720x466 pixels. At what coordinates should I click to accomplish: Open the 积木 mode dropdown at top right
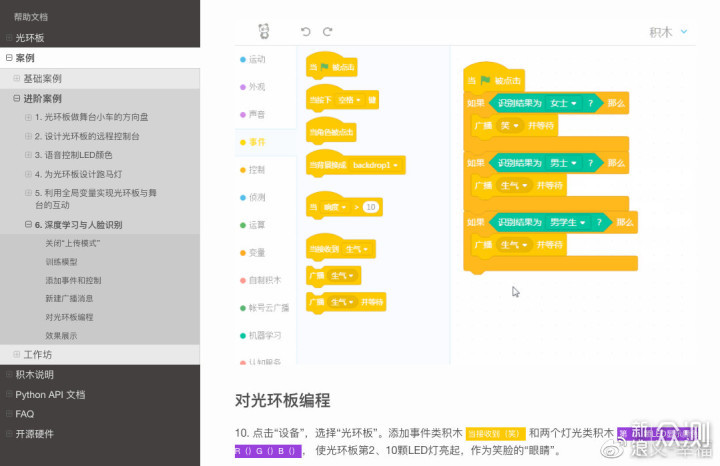tap(669, 32)
